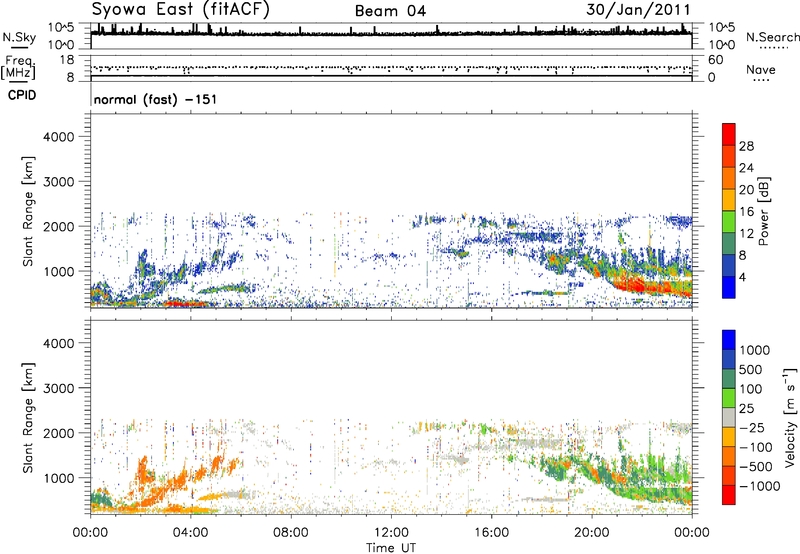The width and height of the screenshot is (800, 554).
Task: Click the '60' tick on the Nave axis
Action: 715,60
